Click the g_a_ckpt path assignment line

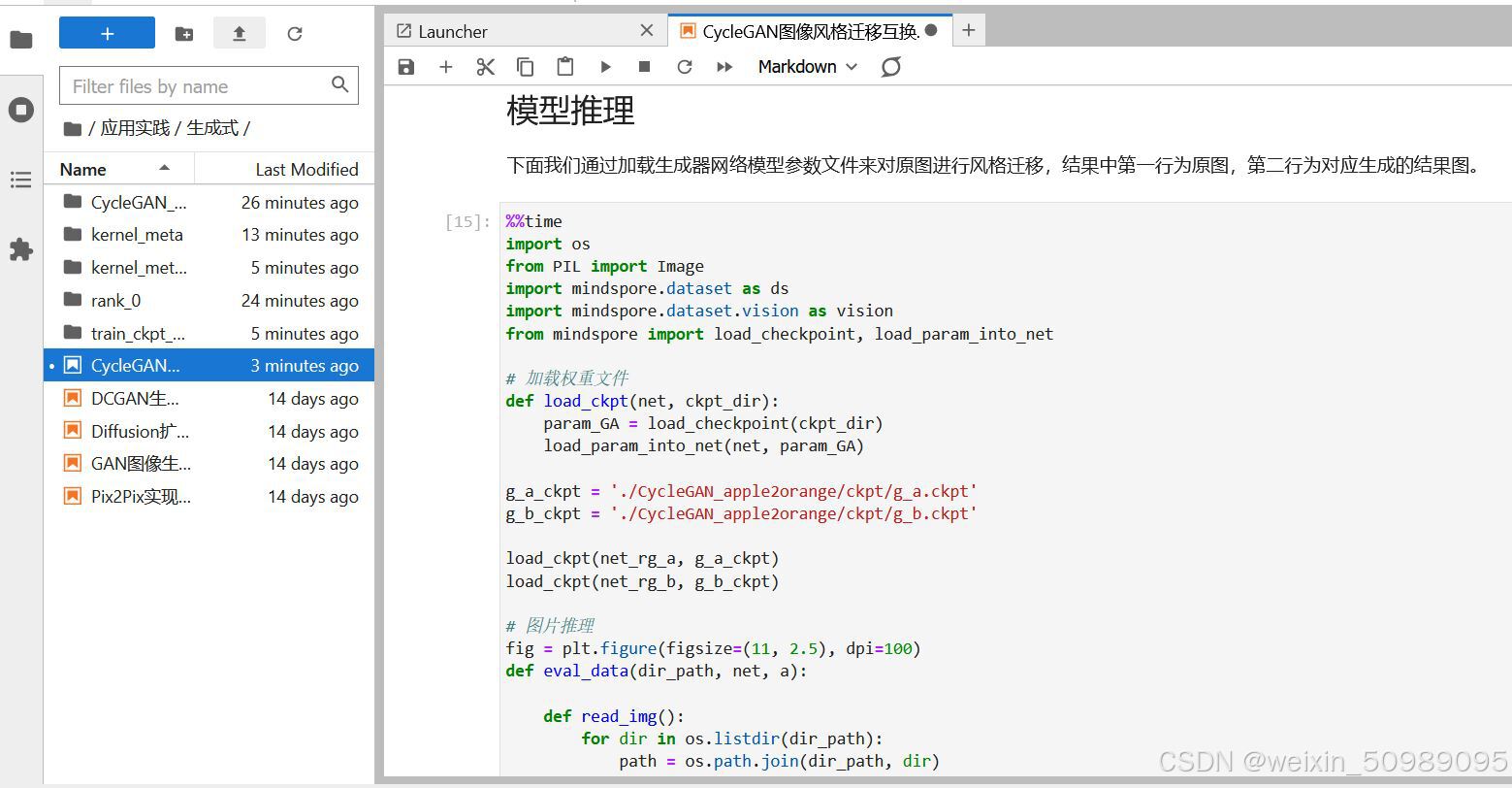coord(741,491)
